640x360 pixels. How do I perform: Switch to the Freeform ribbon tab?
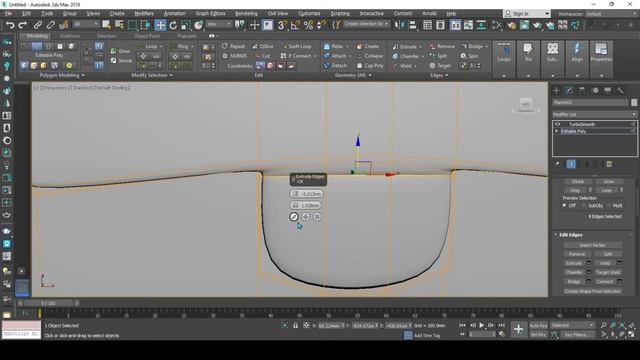tap(70, 36)
